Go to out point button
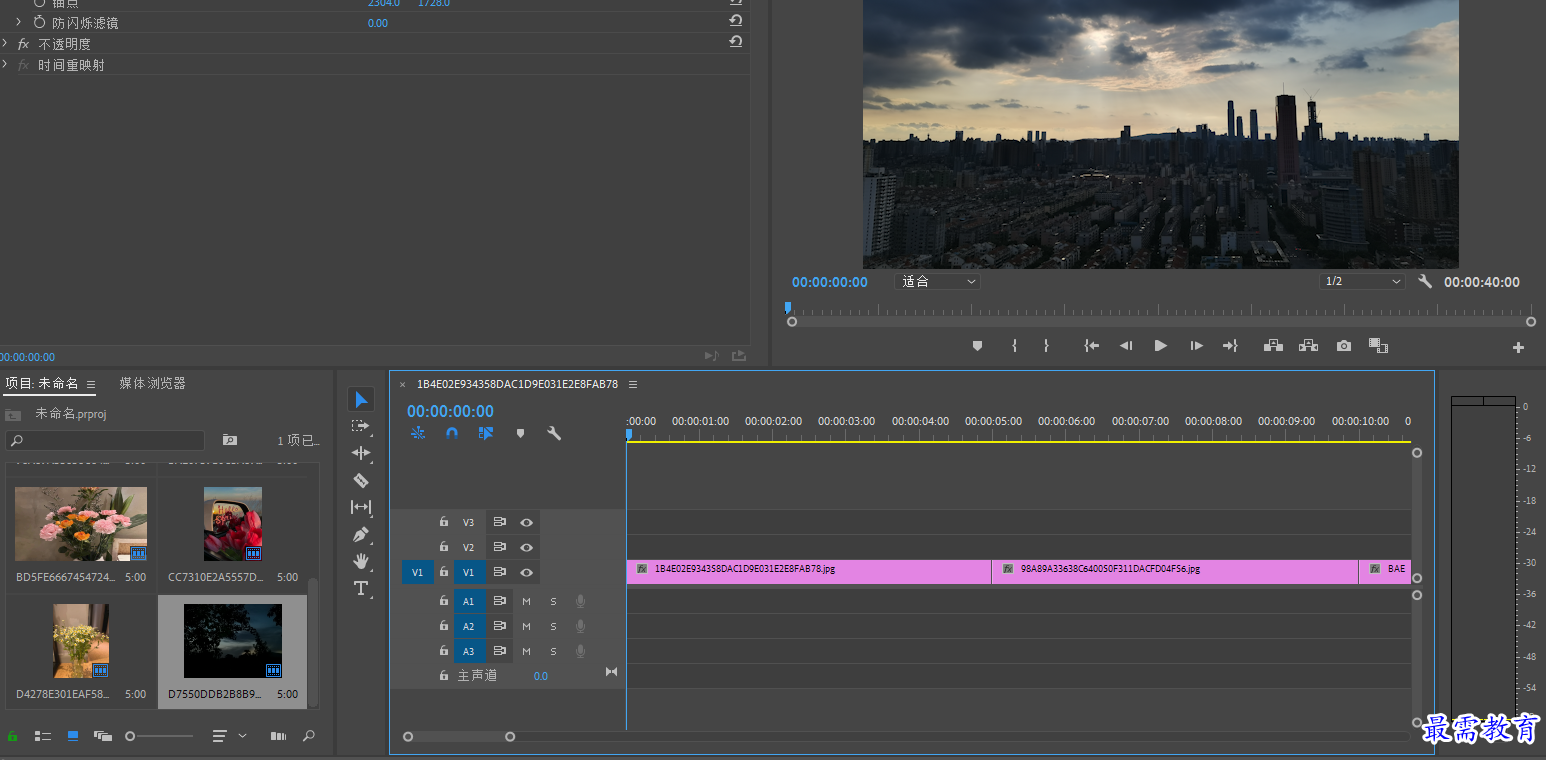 click(1230, 346)
